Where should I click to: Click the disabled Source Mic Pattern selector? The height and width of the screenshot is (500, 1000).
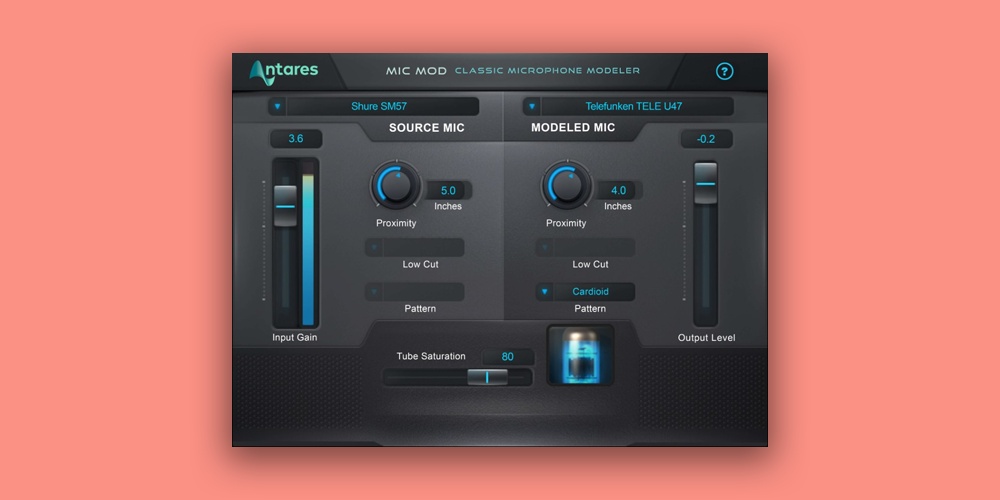pyautogui.click(x=414, y=292)
